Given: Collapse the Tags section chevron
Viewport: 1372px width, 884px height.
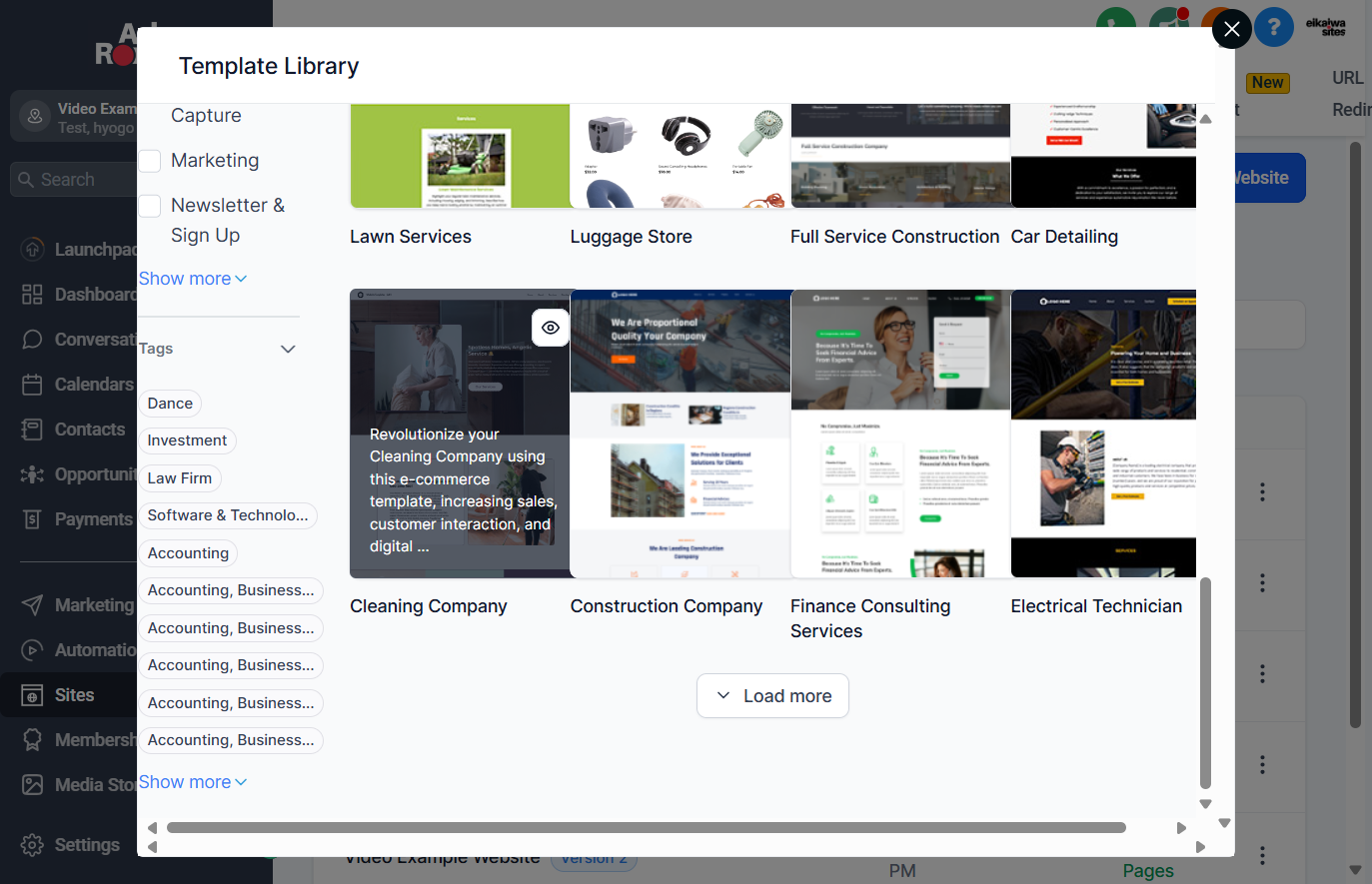Looking at the screenshot, I should 288,349.
